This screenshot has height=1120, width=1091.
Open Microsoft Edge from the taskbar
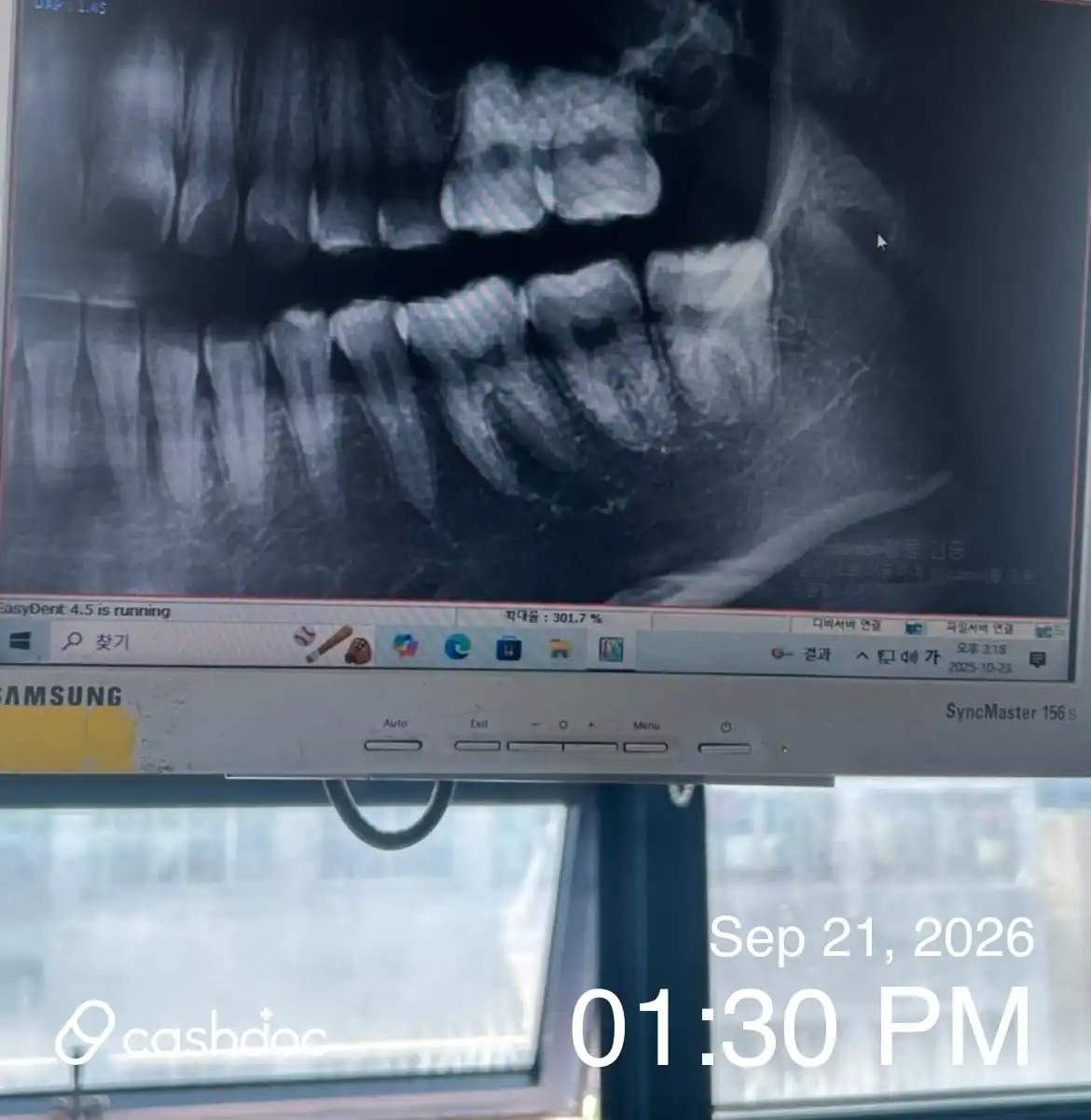(x=457, y=646)
